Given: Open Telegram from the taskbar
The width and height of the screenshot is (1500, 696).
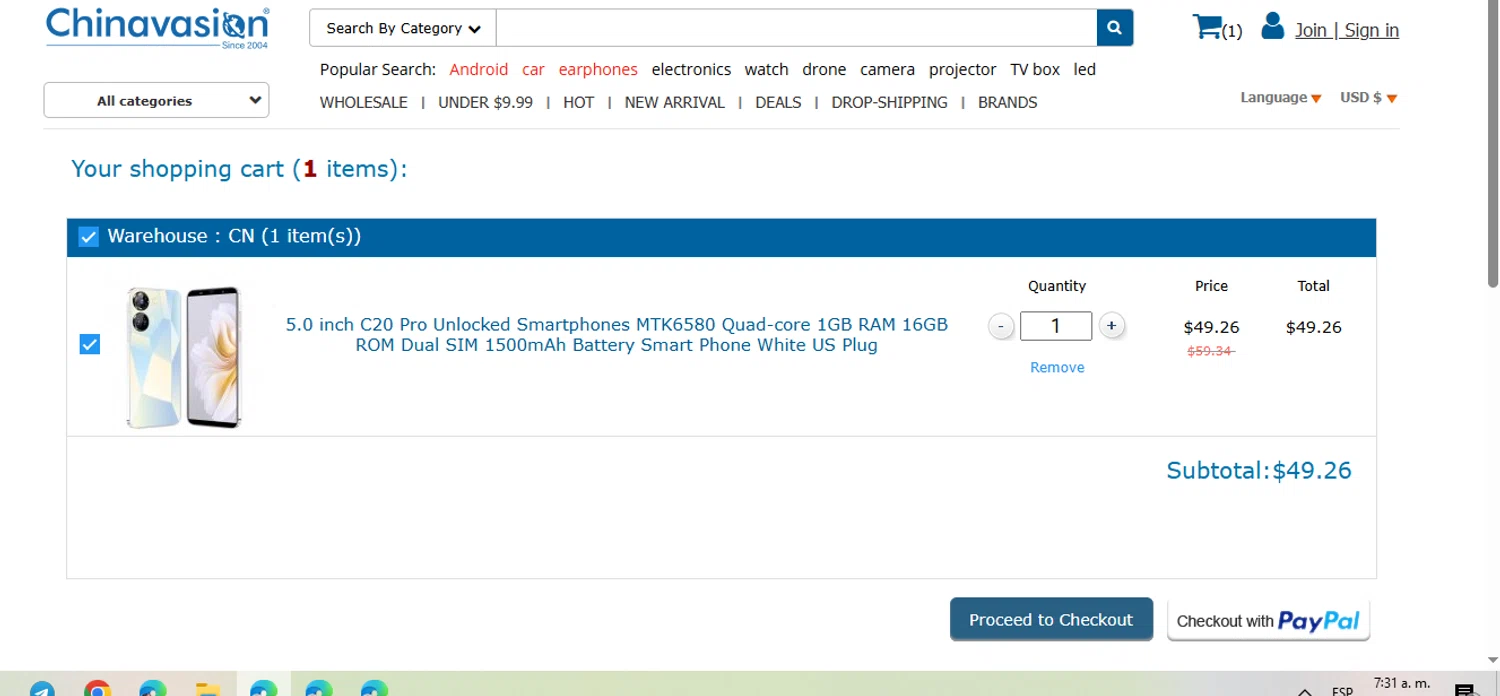Looking at the screenshot, I should 42,689.
